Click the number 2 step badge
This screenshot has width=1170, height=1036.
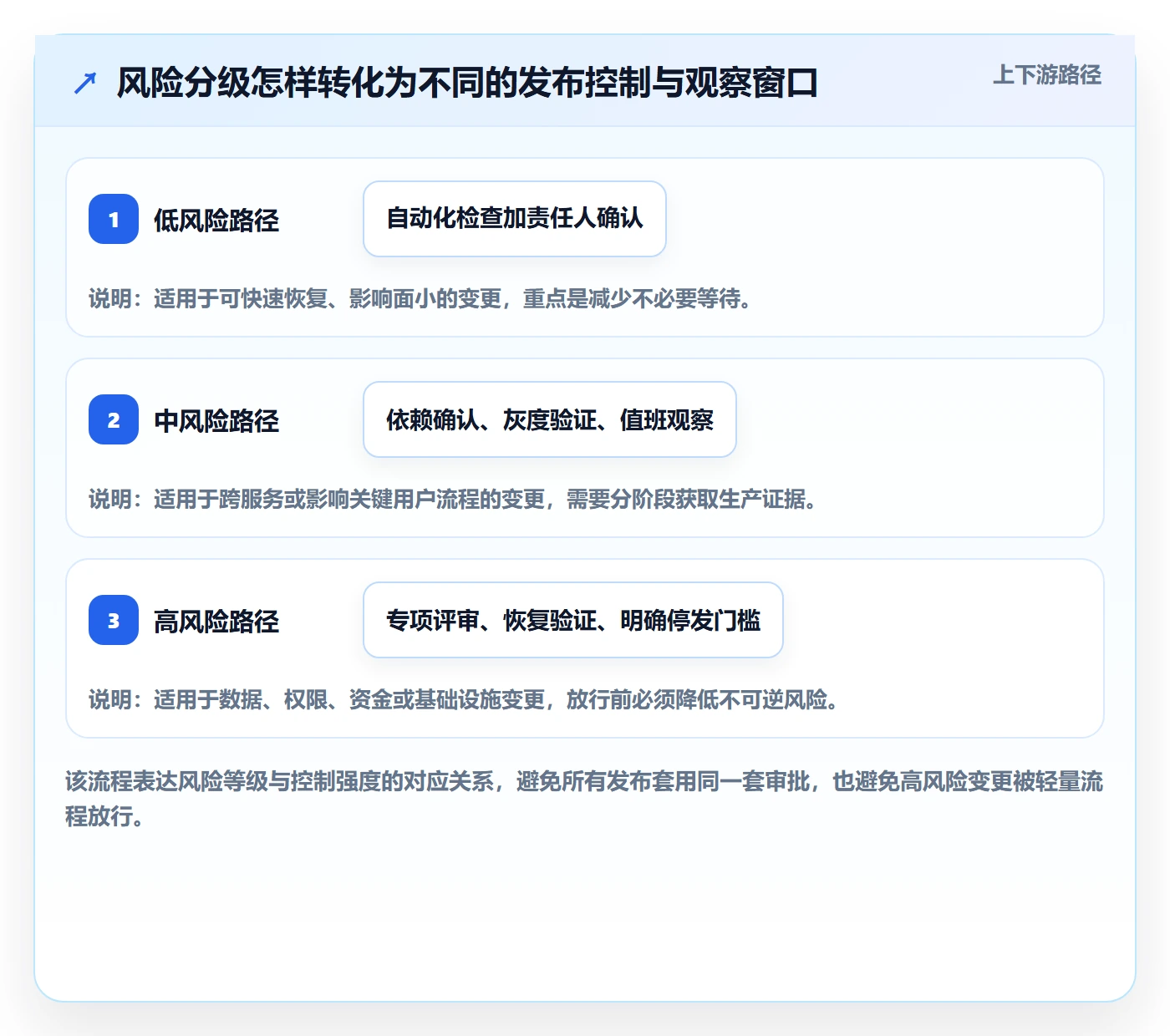(114, 419)
